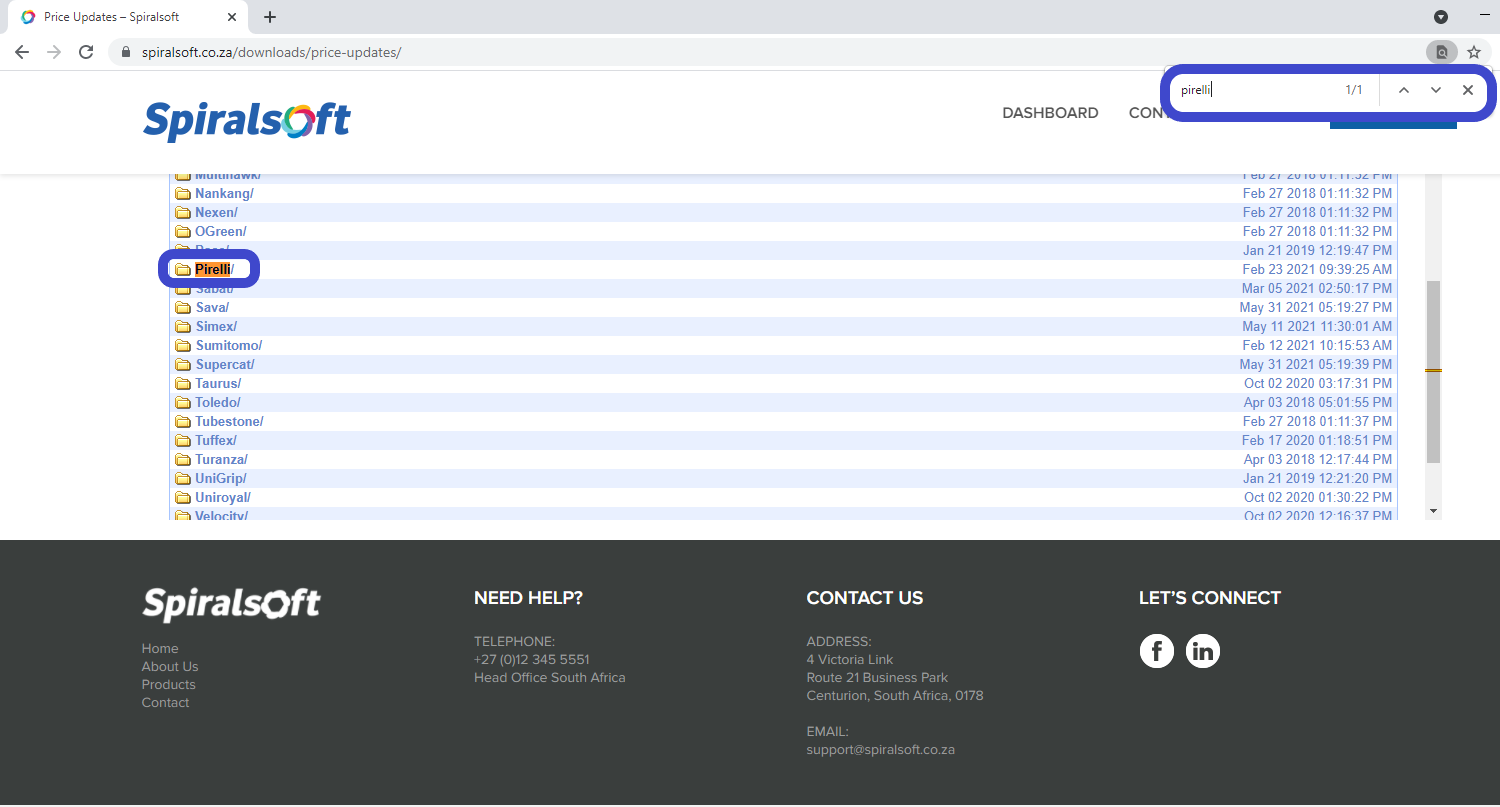Open the Taurus folder
This screenshot has height=807, width=1500.
[x=218, y=383]
